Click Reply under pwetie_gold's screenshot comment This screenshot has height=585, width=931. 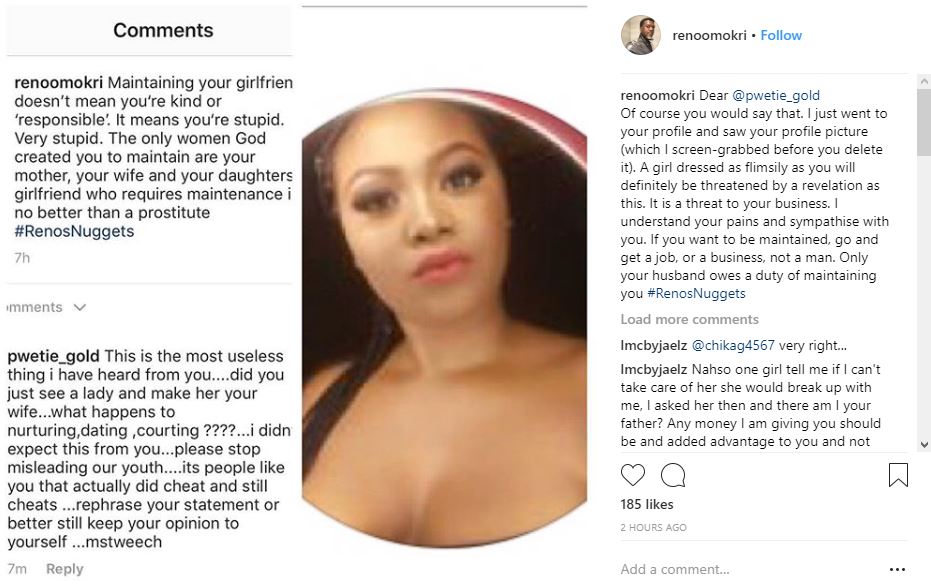pos(64,569)
